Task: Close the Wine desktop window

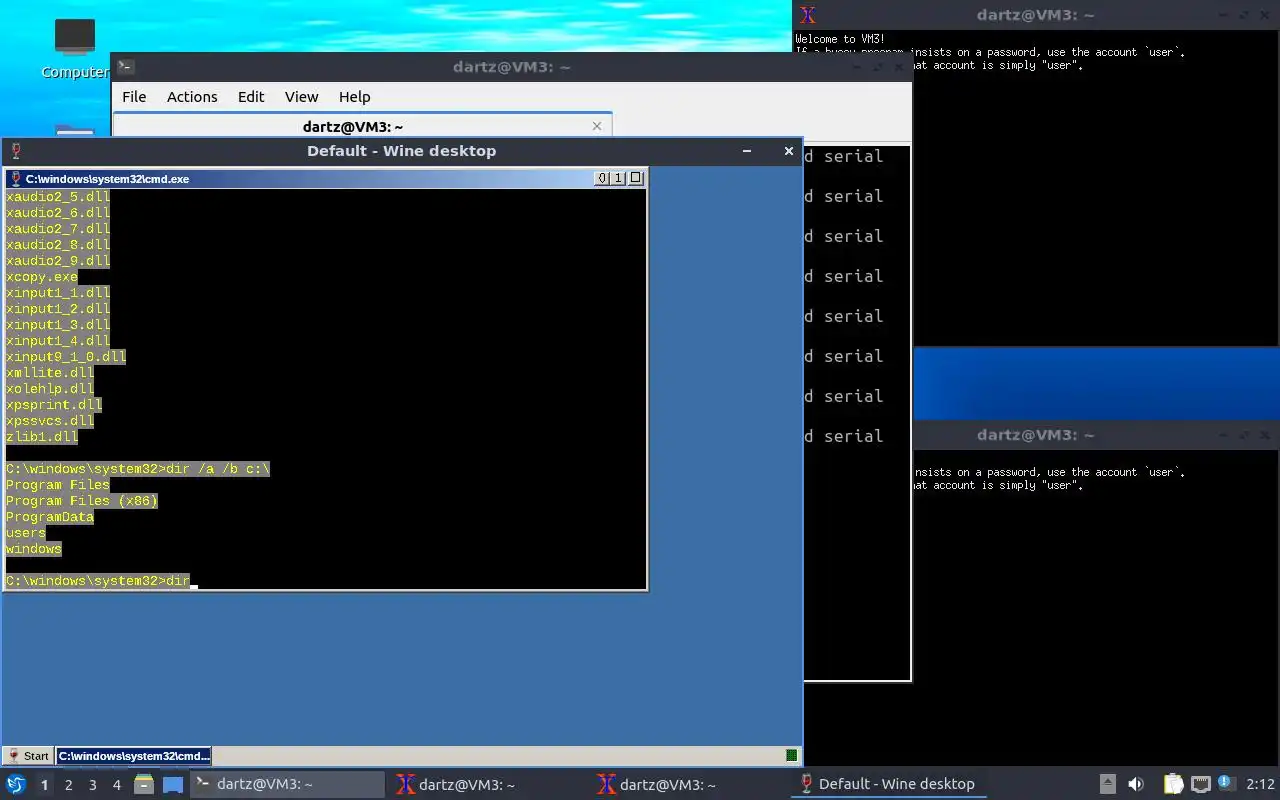Action: 788,151
